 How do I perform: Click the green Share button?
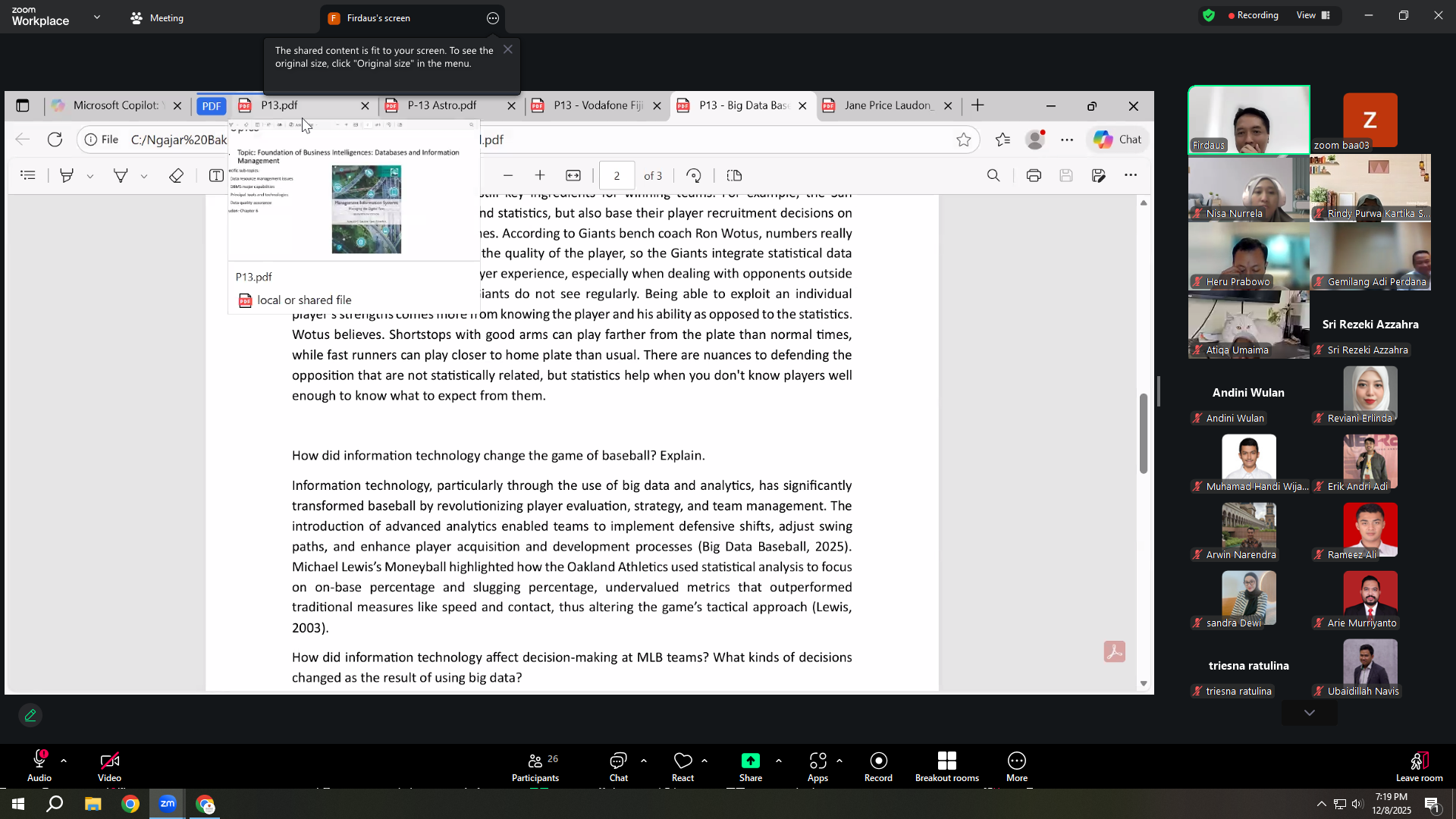click(751, 766)
